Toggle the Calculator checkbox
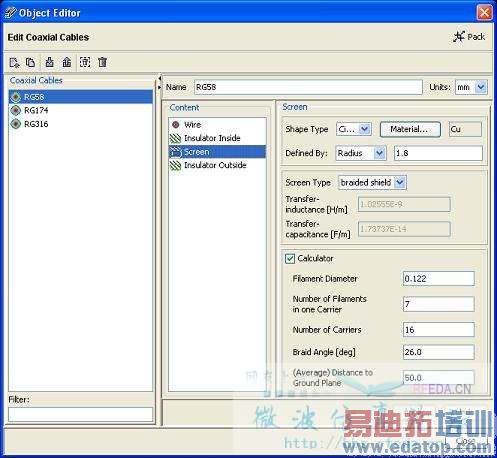Viewport: 497px width, 458px height. pos(290,259)
